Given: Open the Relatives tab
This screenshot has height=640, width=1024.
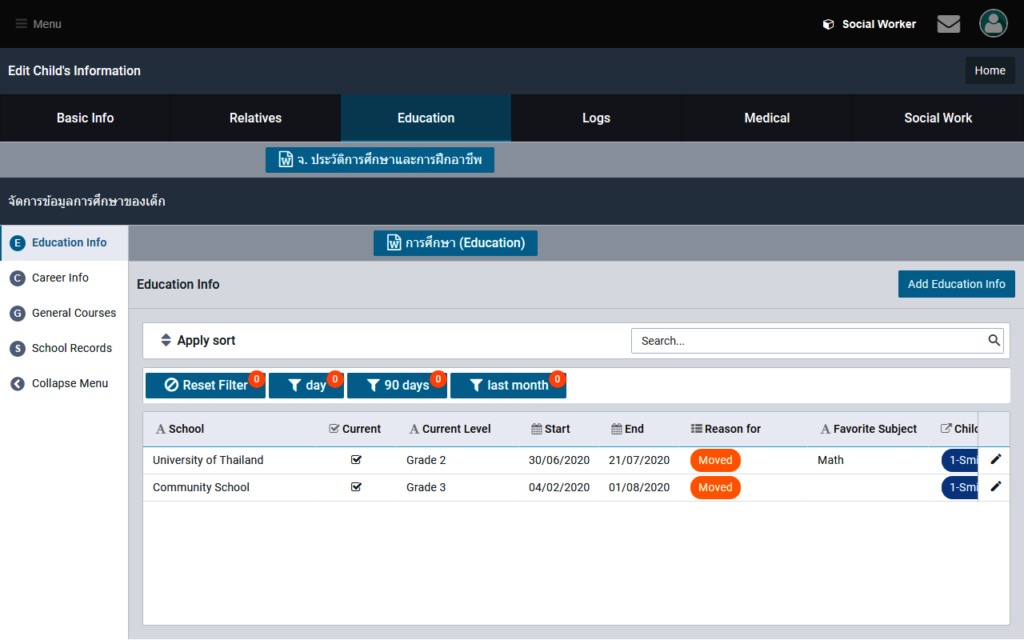Looking at the screenshot, I should pos(255,118).
